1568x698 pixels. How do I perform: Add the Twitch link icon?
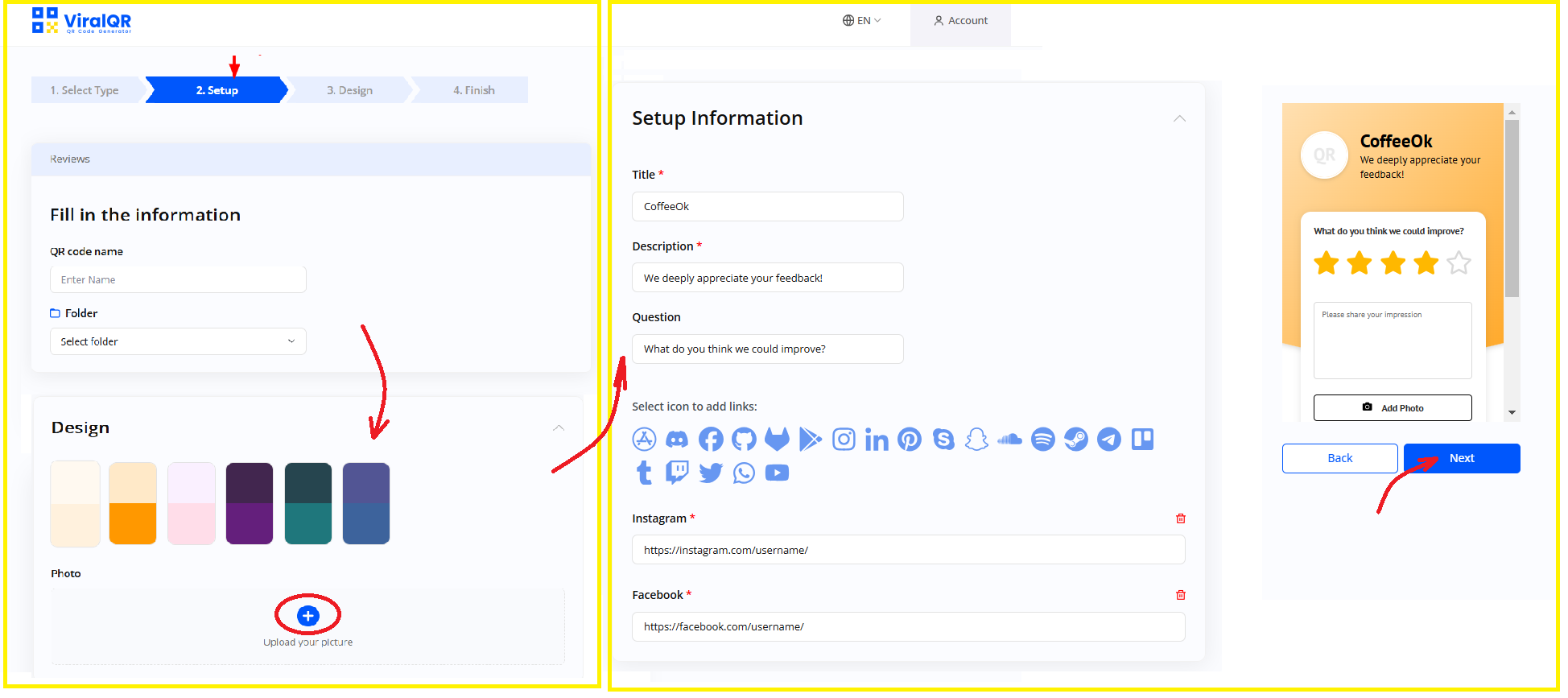pos(677,473)
